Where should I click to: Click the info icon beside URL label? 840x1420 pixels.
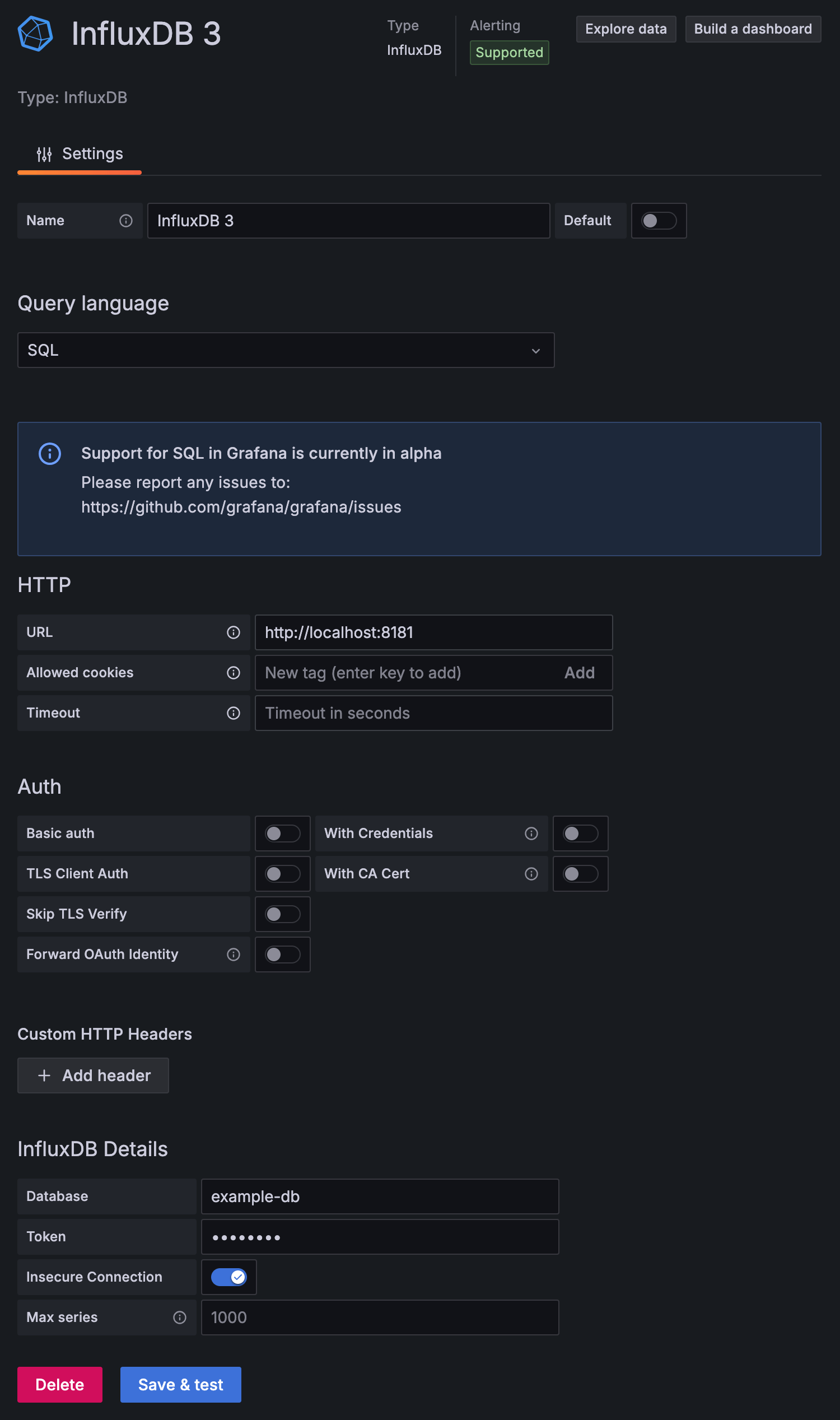[233, 632]
